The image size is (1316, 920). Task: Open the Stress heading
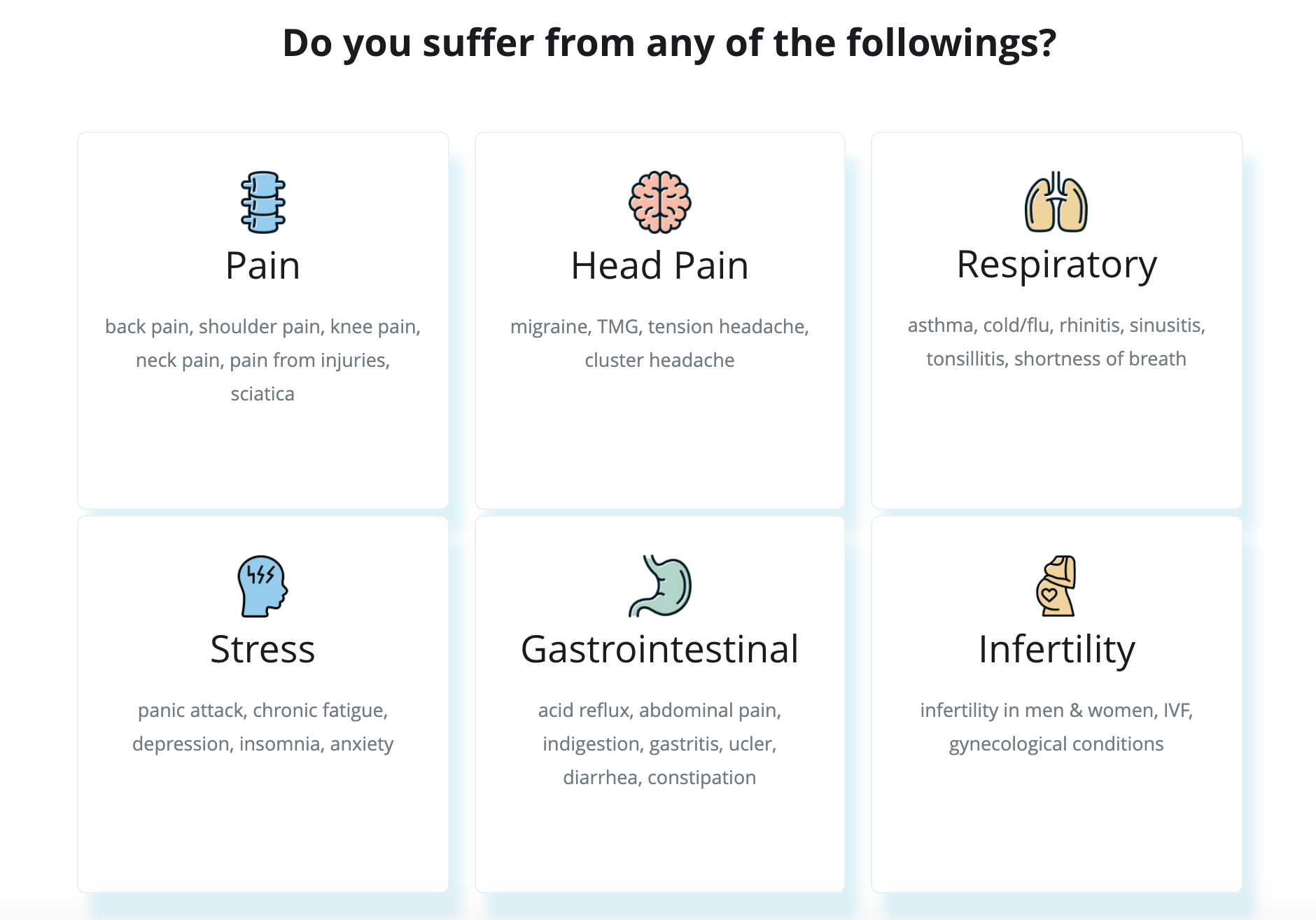pyautogui.click(x=262, y=649)
